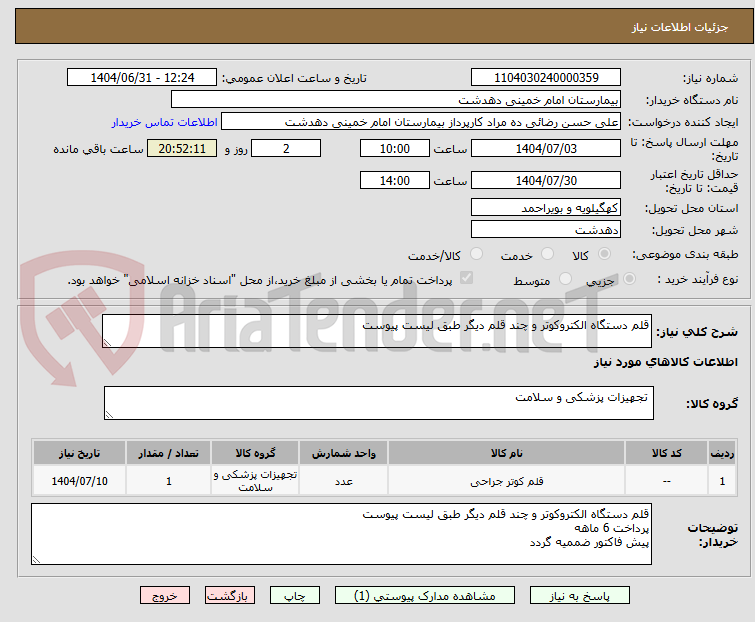755x622 pixels.
Task: Click the goods group textarea تجهیزات پزشکی و سلامت
Action: coord(379,403)
